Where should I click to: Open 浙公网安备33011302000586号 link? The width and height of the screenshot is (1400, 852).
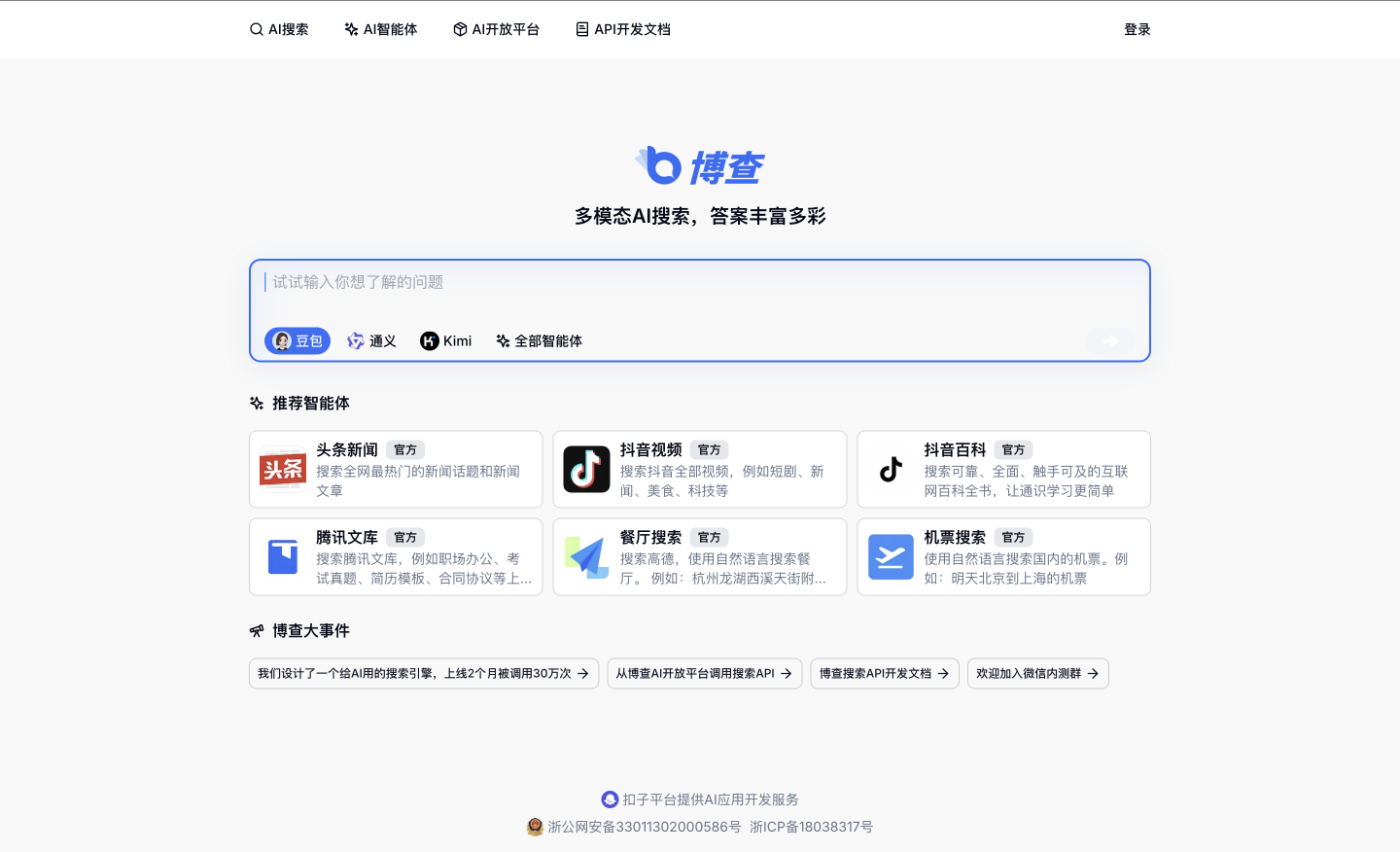click(x=645, y=827)
